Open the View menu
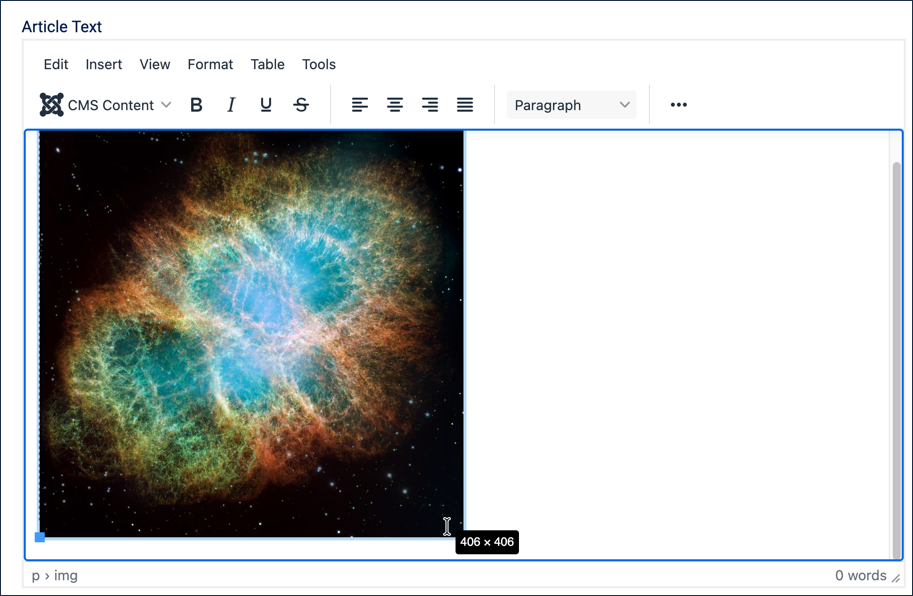Screen dimensions: 913x596 (155, 64)
